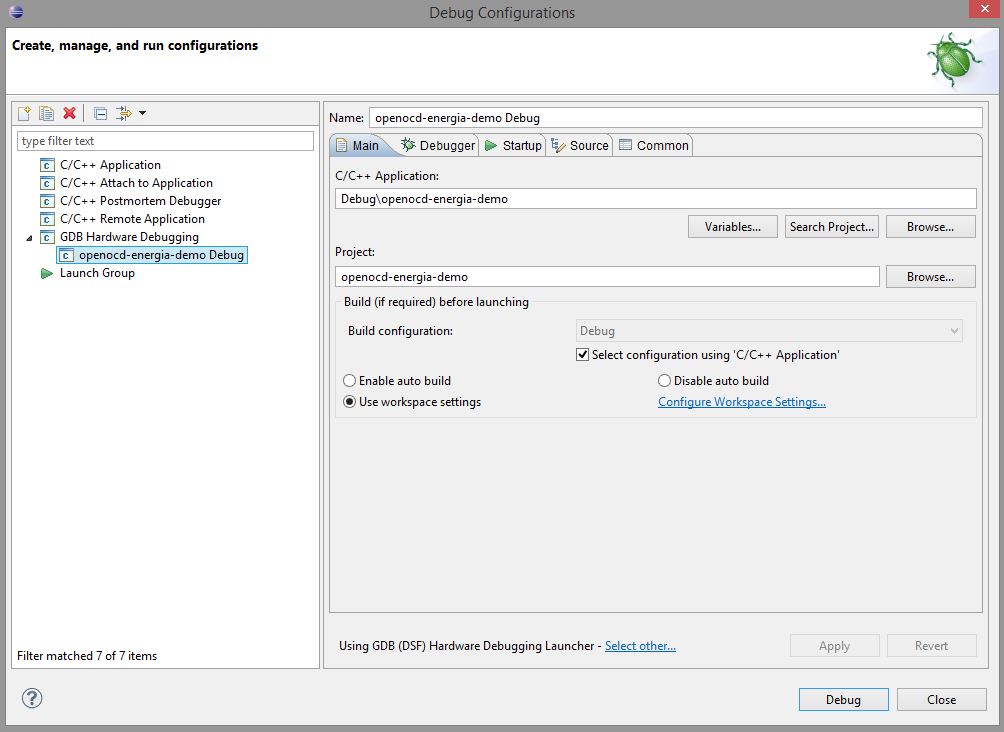Image resolution: width=1004 pixels, height=732 pixels.
Task: Click 'Filter matched 7 of 7 items' text
Action: coord(87,656)
